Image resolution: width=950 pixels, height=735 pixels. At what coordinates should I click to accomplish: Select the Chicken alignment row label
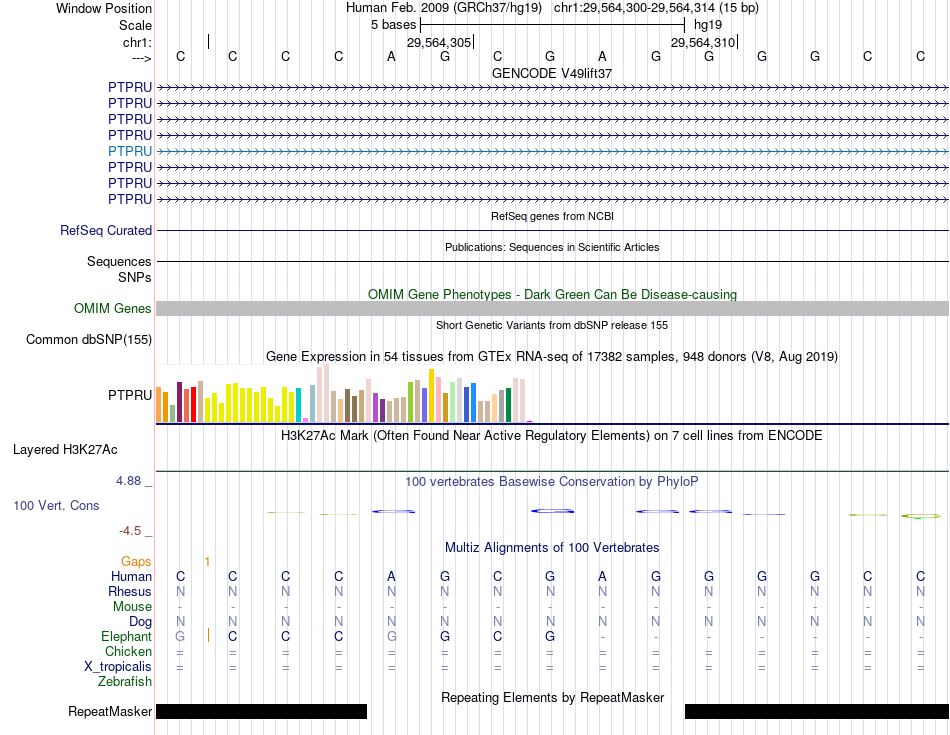point(128,651)
